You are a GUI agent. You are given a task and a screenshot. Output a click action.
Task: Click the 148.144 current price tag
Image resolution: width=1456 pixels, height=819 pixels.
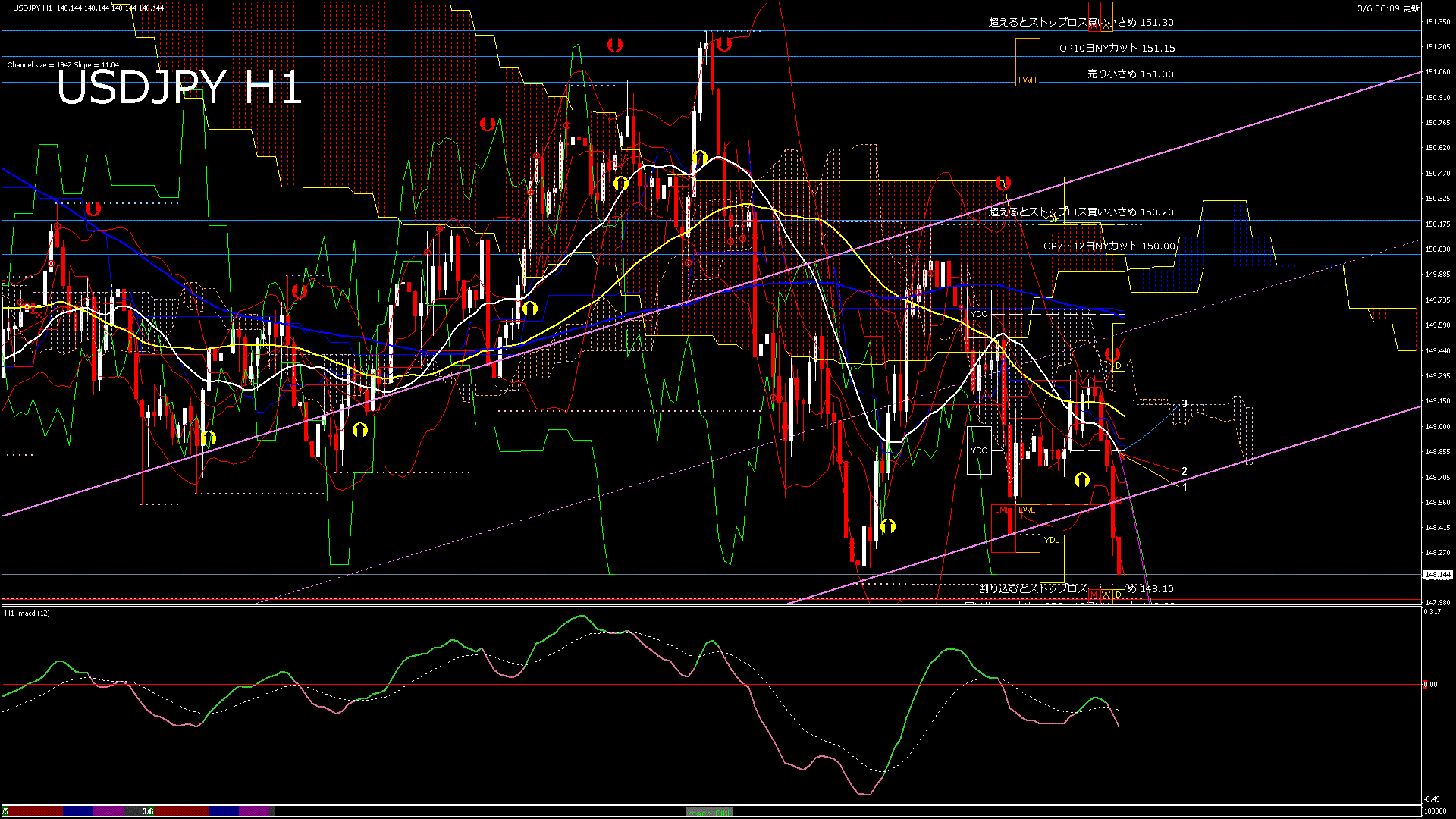tap(1437, 575)
